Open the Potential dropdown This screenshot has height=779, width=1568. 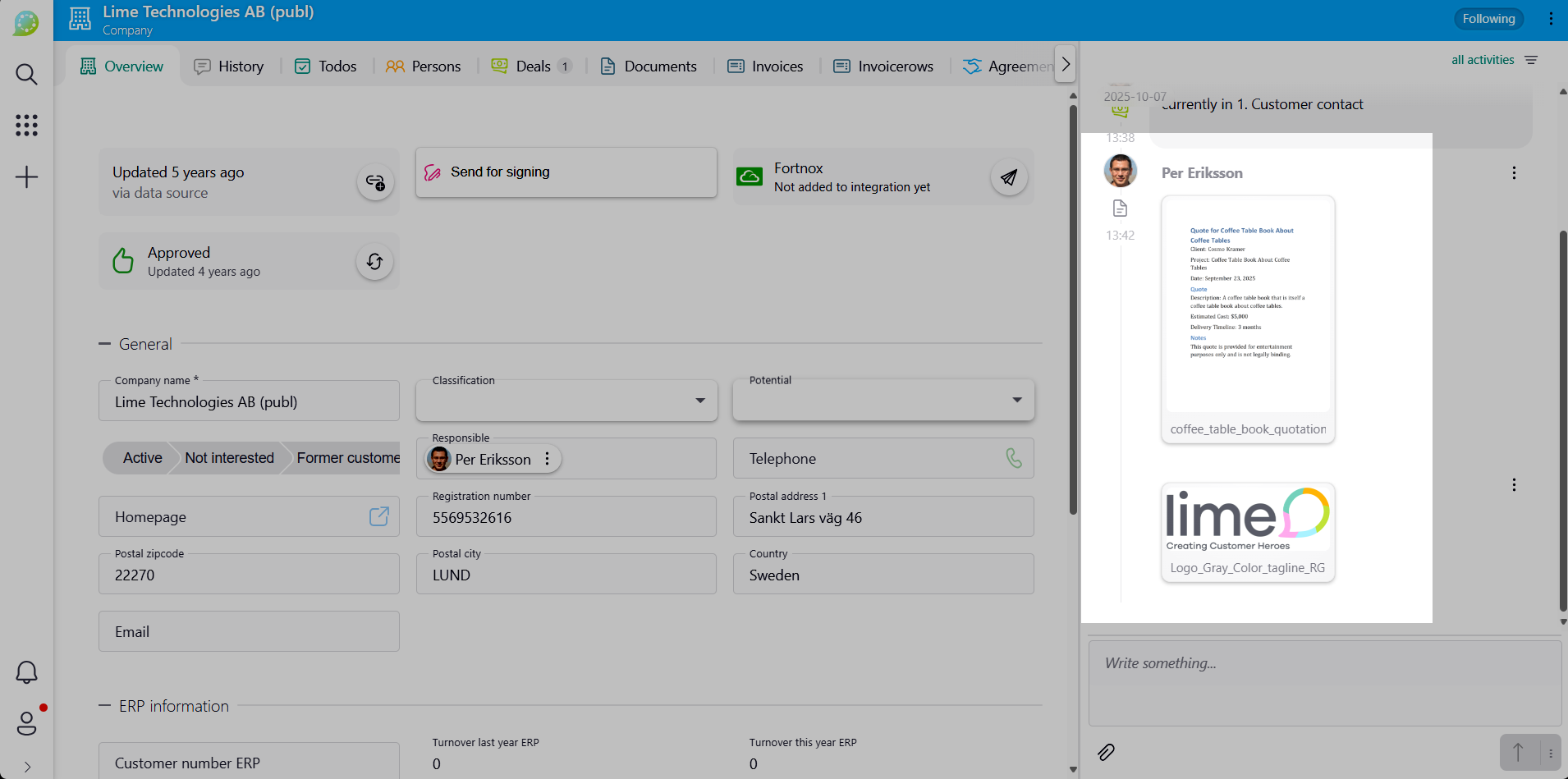(x=883, y=400)
